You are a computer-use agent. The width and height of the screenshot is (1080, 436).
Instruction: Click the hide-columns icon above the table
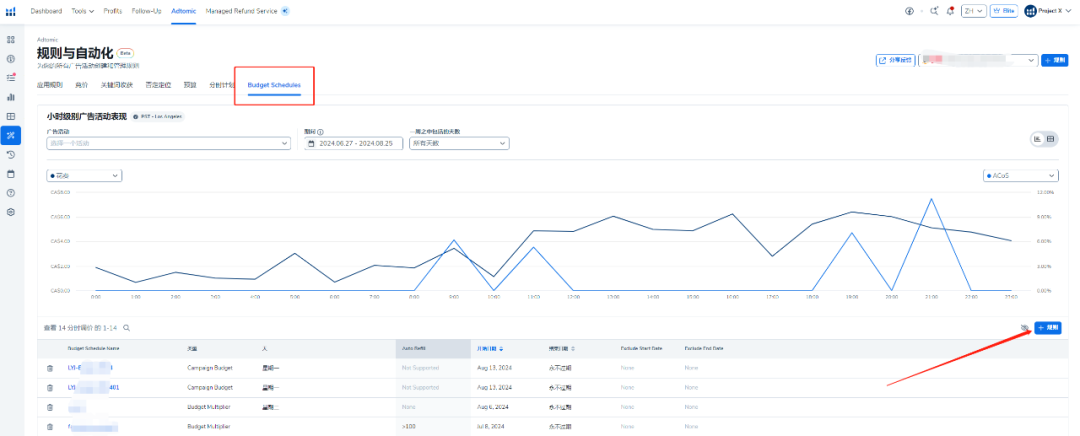(x=1024, y=328)
